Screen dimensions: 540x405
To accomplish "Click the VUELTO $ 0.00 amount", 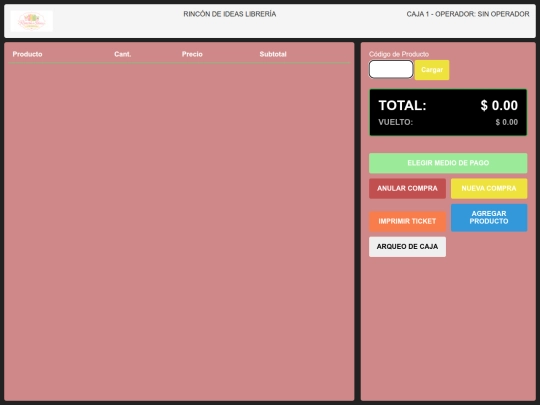I will [x=507, y=122].
